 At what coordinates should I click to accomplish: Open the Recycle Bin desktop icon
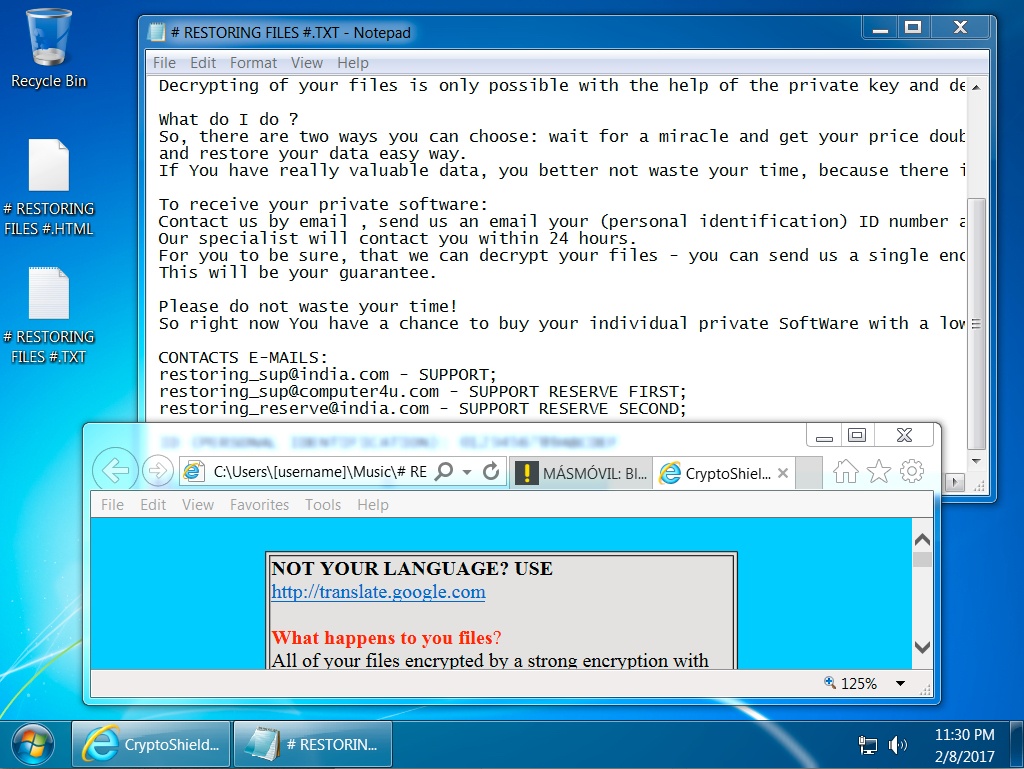48,47
